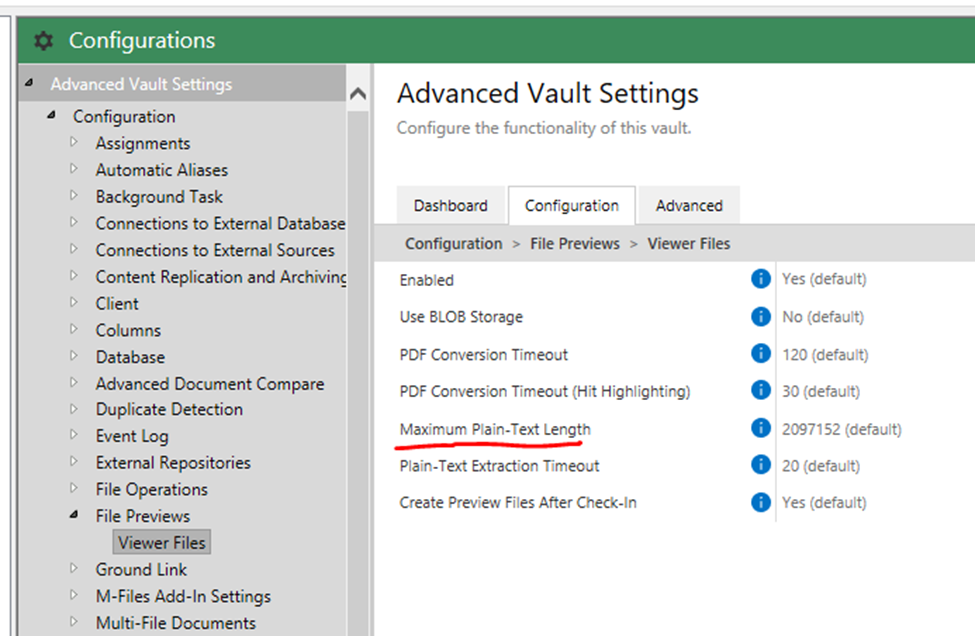
Task: Expand the Columns node arrow
Action: [74, 330]
